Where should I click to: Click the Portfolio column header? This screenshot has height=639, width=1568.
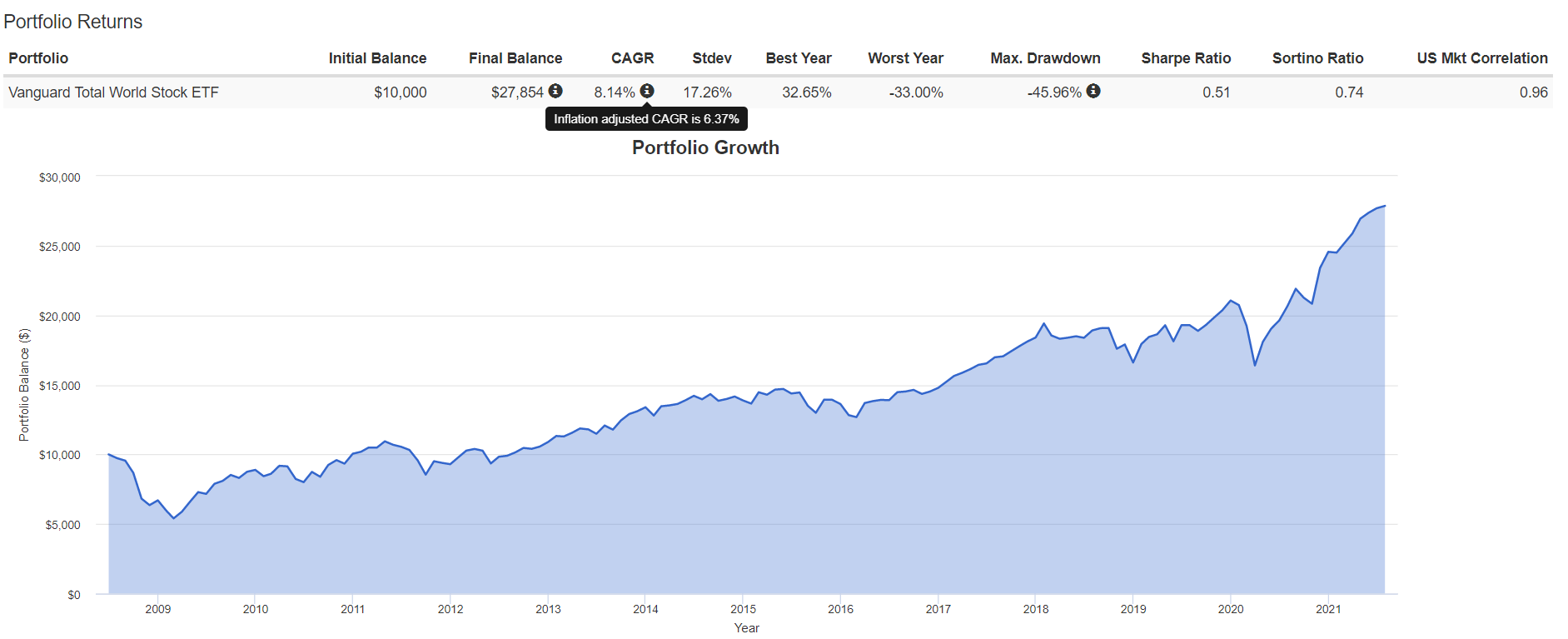click(x=38, y=58)
